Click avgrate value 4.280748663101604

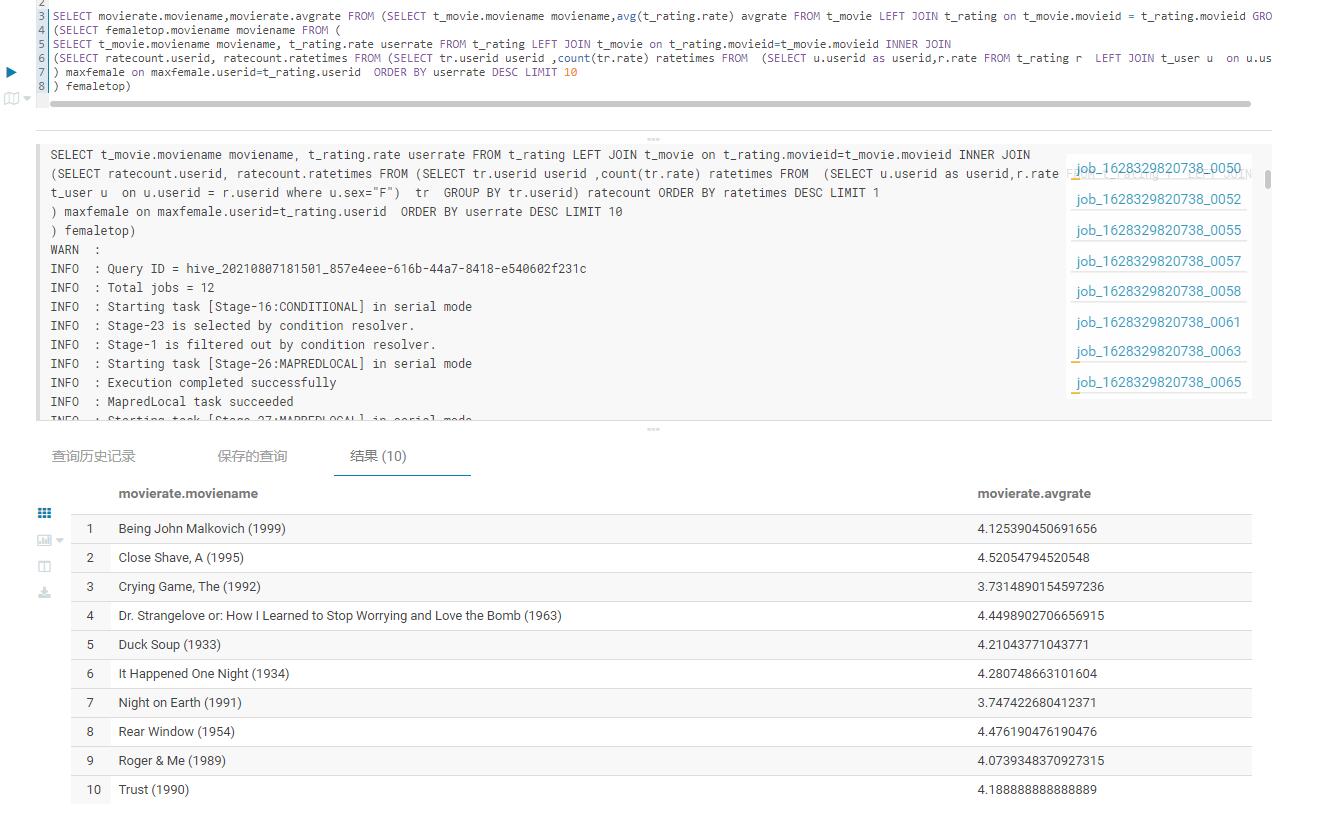(x=1037, y=673)
